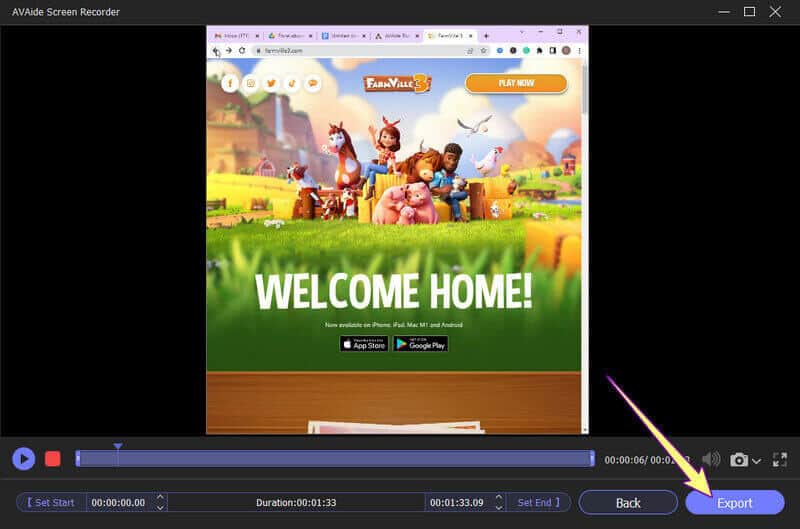The width and height of the screenshot is (800, 529).
Task: Maximize the AVAide Screen Recorder window
Action: 749,12
